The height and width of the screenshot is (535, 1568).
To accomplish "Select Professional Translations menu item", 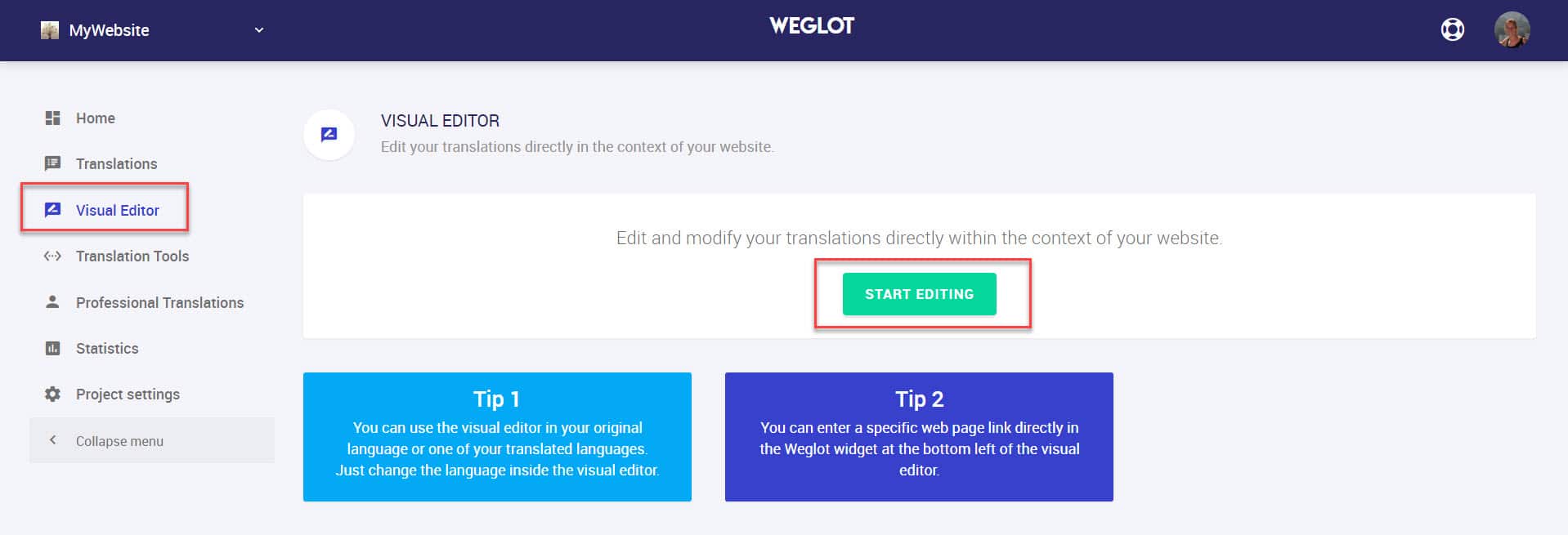I will (159, 302).
